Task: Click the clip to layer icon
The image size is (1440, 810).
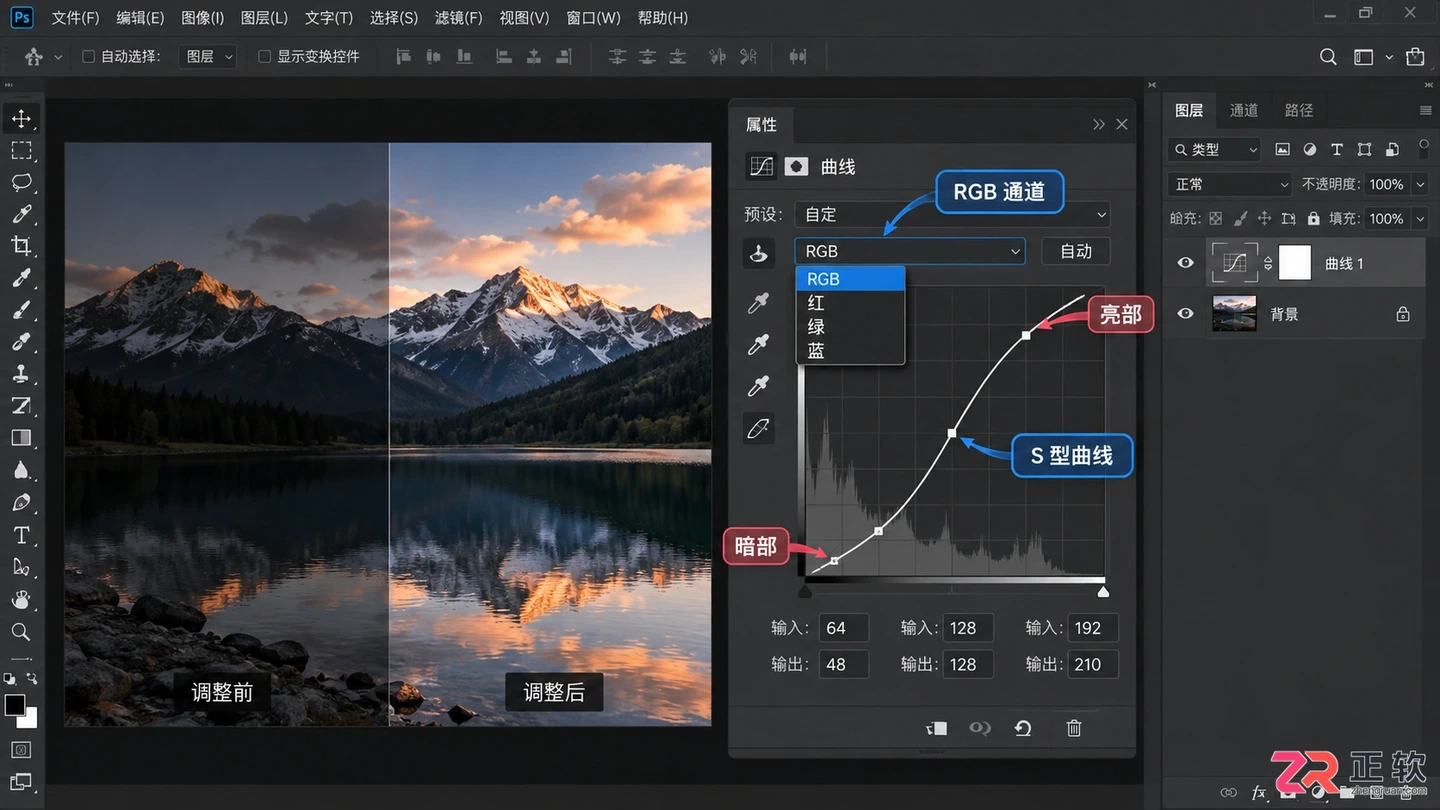Action: [936, 728]
